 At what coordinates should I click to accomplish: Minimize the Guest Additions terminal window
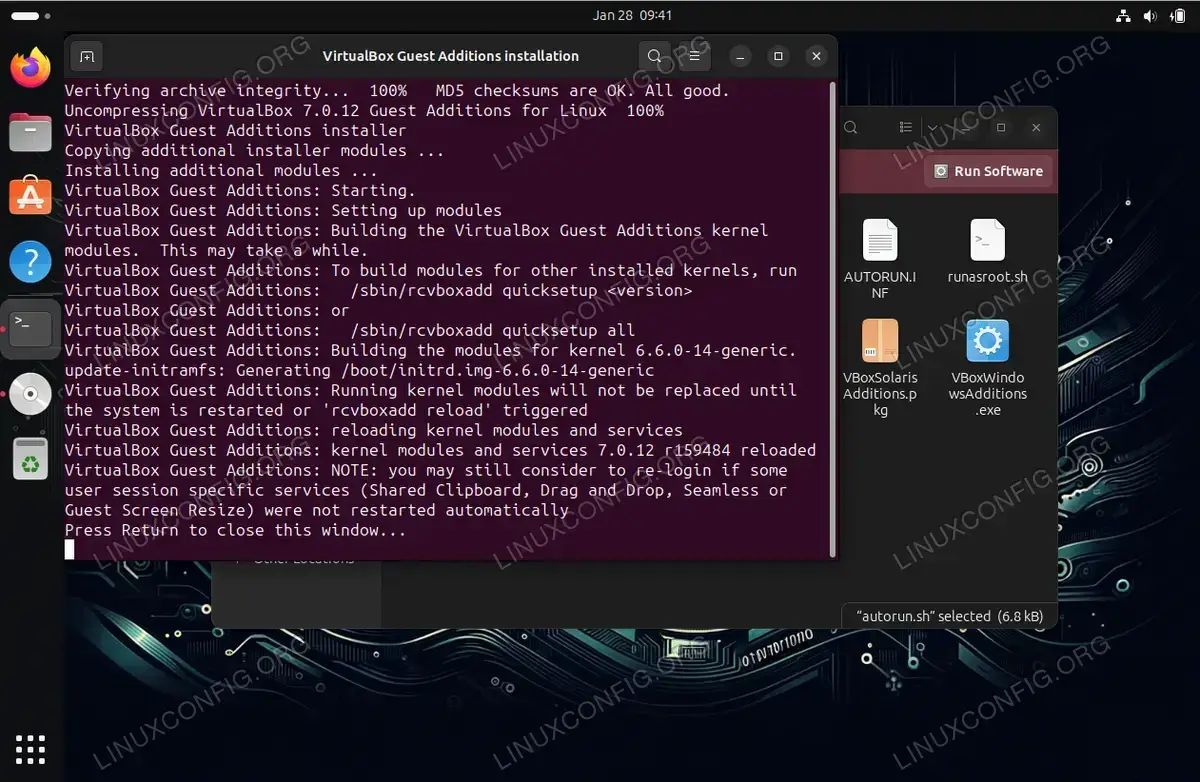tap(740, 56)
